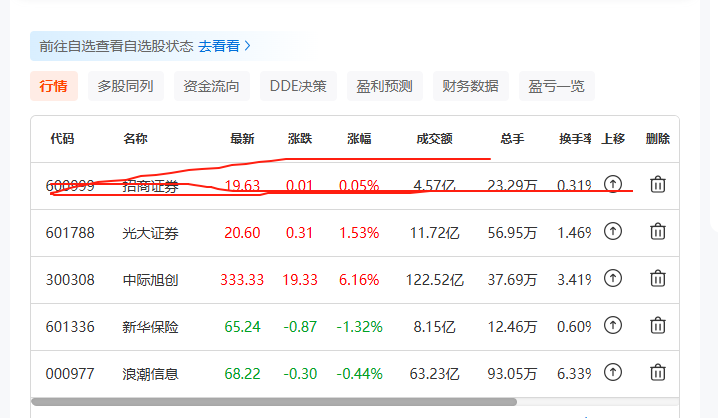This screenshot has height=418, width=718.
Task: Click stock code 600999
Action: 70,186
